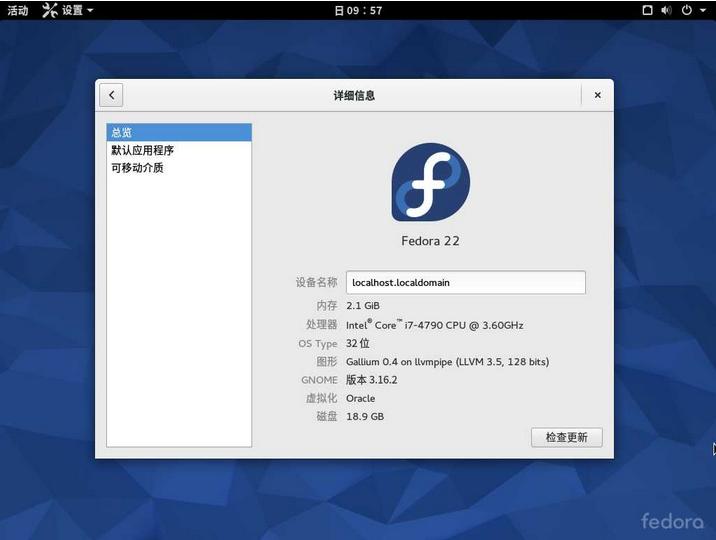Click the GNOME label

(320, 380)
